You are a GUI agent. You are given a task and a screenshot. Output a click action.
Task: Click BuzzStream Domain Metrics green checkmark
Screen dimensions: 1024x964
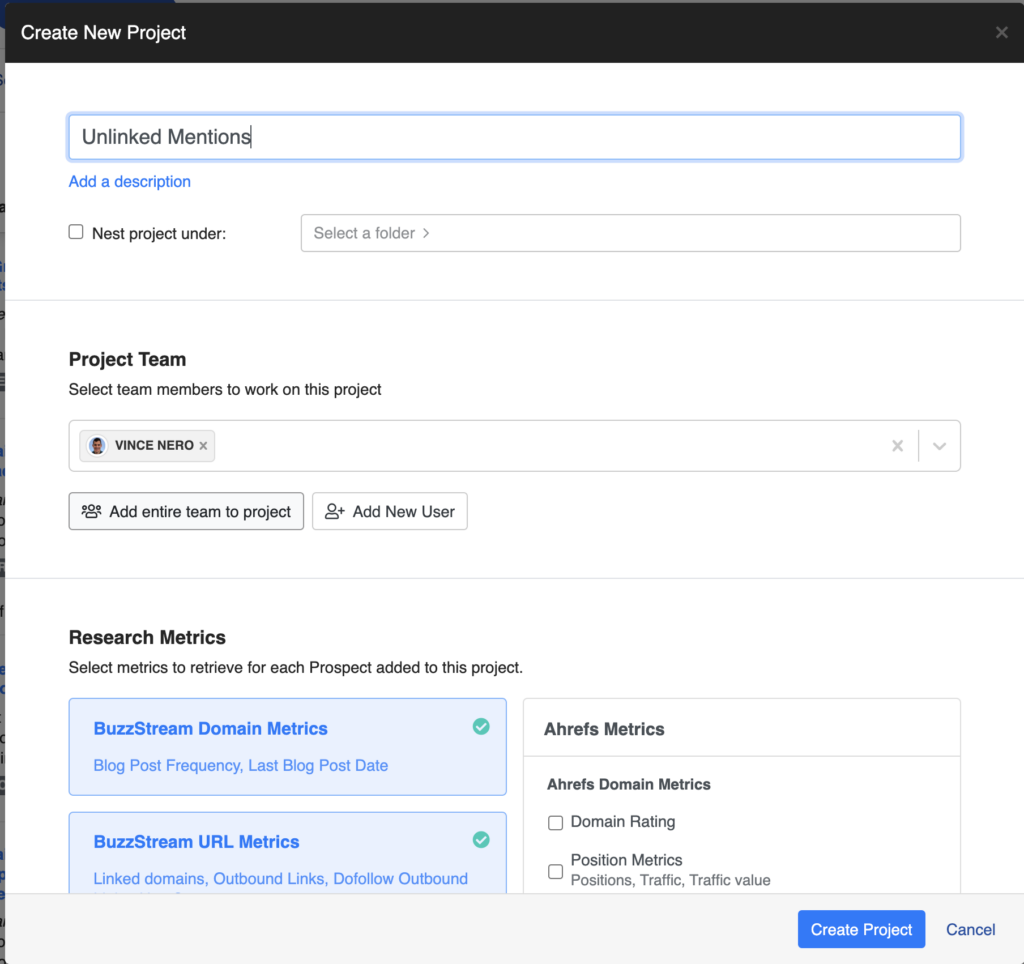click(x=481, y=727)
